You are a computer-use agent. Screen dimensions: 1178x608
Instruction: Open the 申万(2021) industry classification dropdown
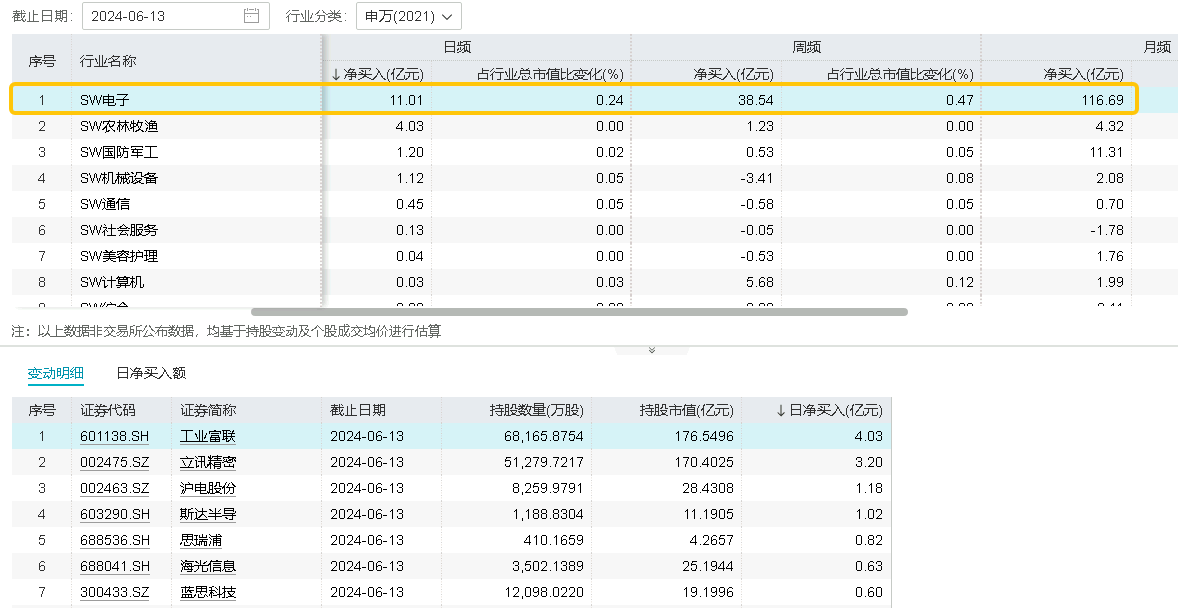[x=409, y=16]
